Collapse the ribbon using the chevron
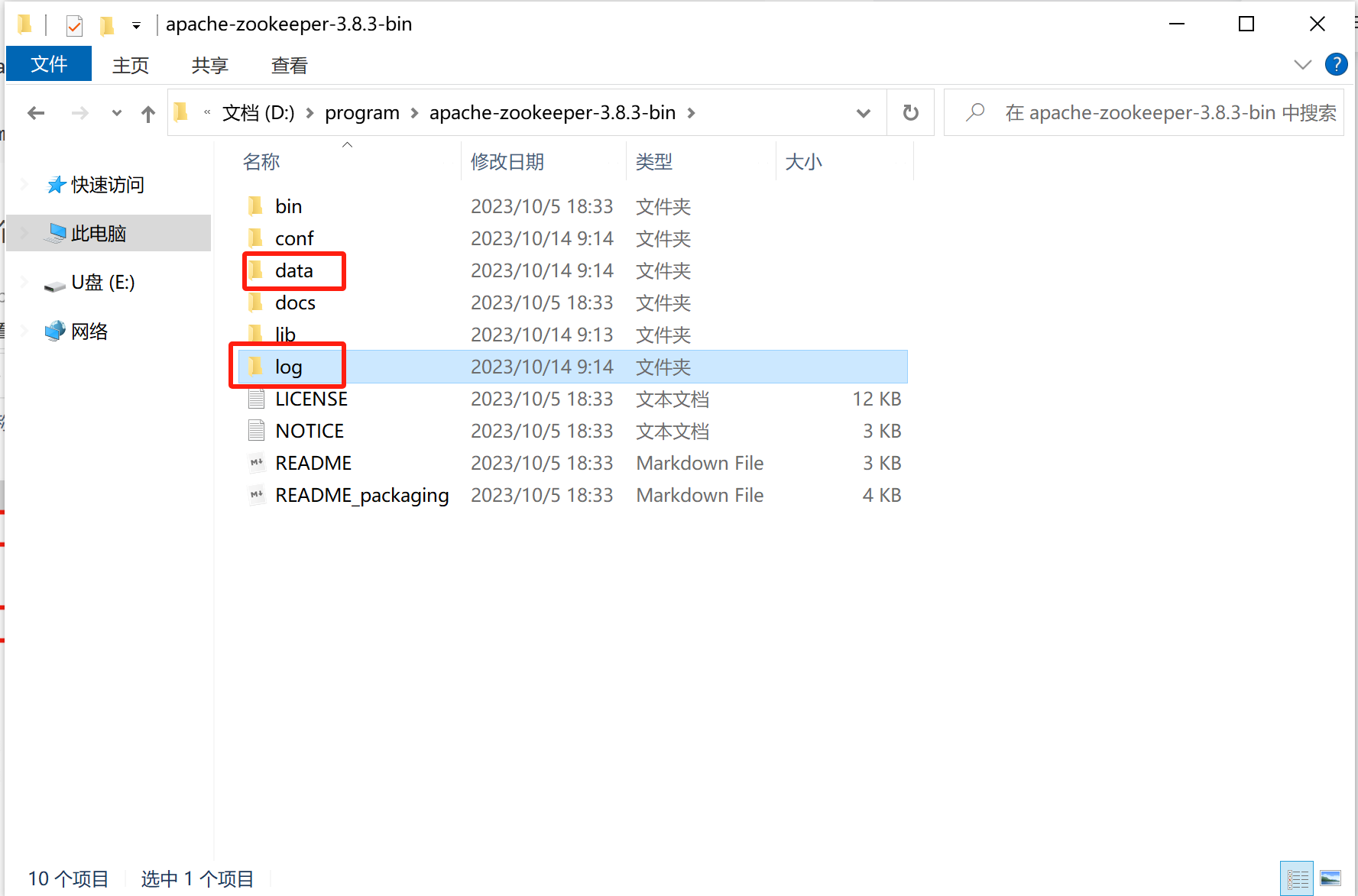1358x896 pixels. (1302, 64)
